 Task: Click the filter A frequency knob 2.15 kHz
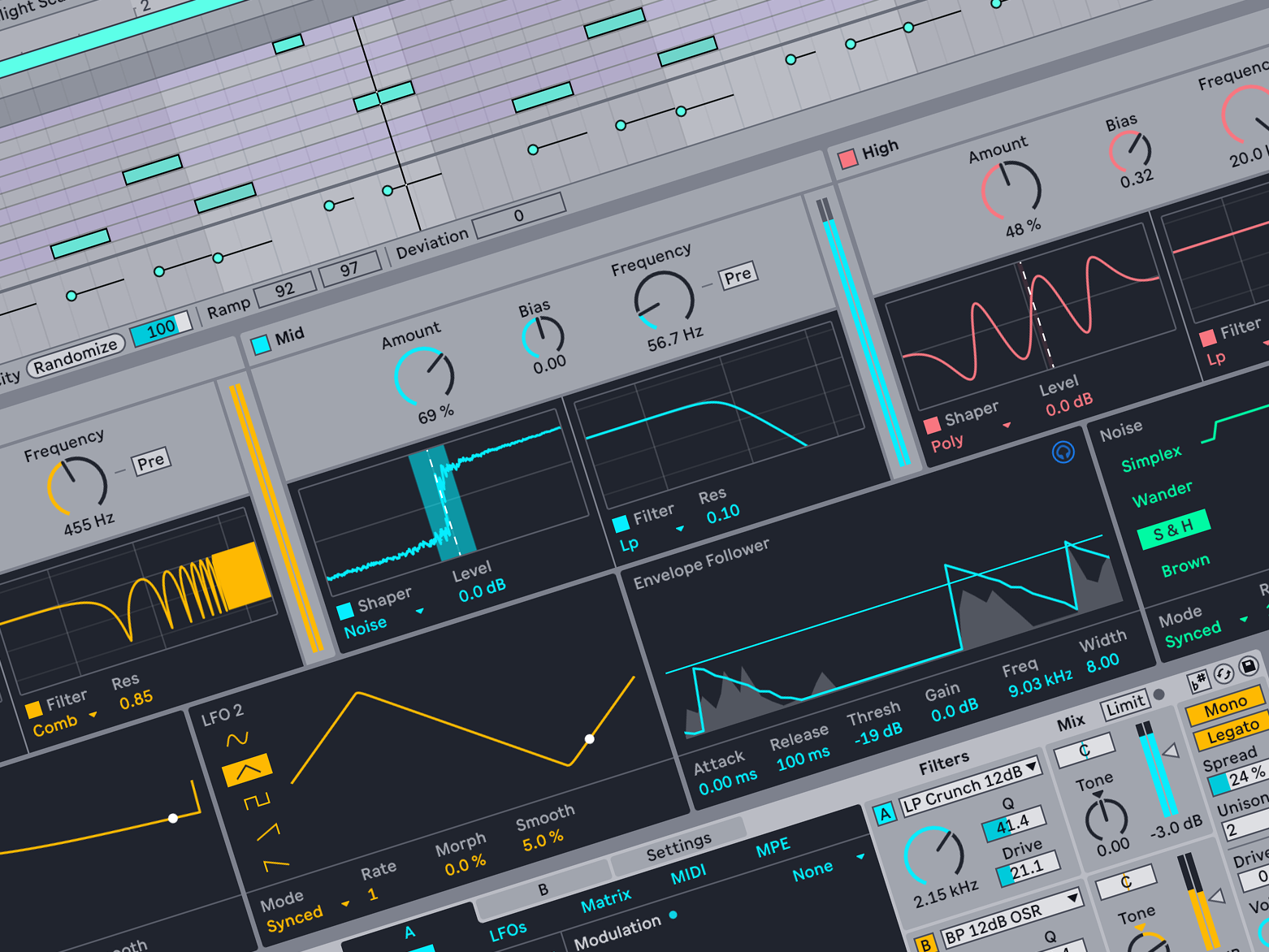pos(934,855)
